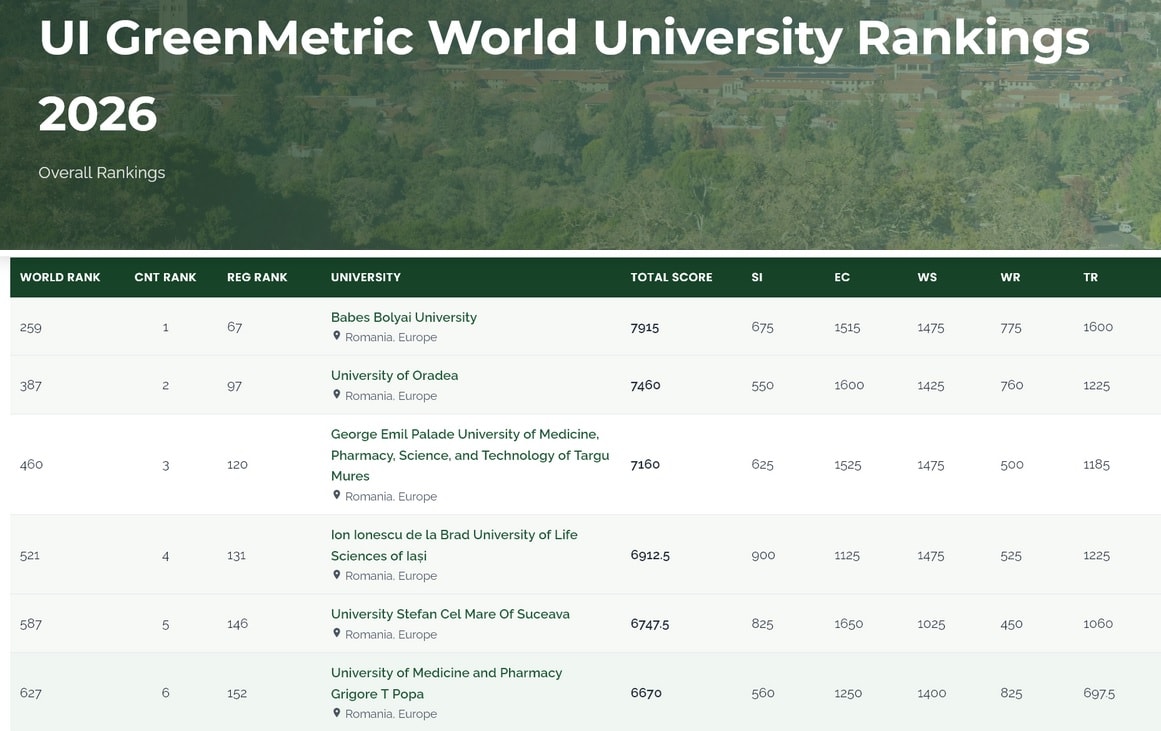Screen dimensions: 1161x731
Task: Click regional rank 131 in Ion Ionescu row
Action: (236, 555)
